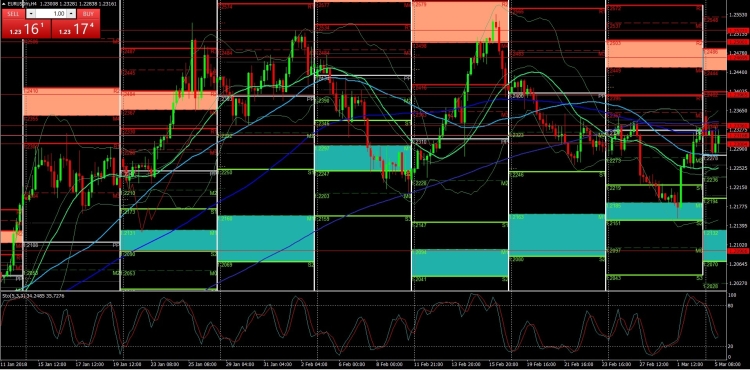Decrease trade volume with left arrow
The image size is (750, 370).
pos(31,14)
